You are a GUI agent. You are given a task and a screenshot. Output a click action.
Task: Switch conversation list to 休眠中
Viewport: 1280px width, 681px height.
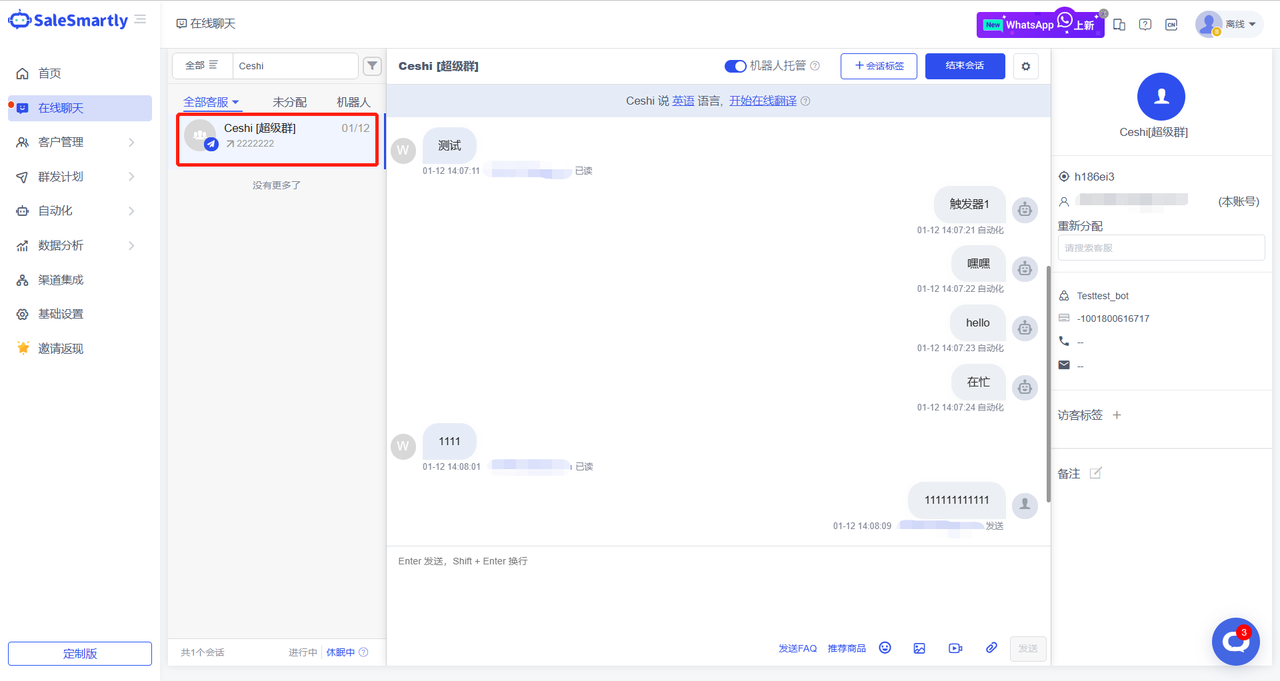340,652
